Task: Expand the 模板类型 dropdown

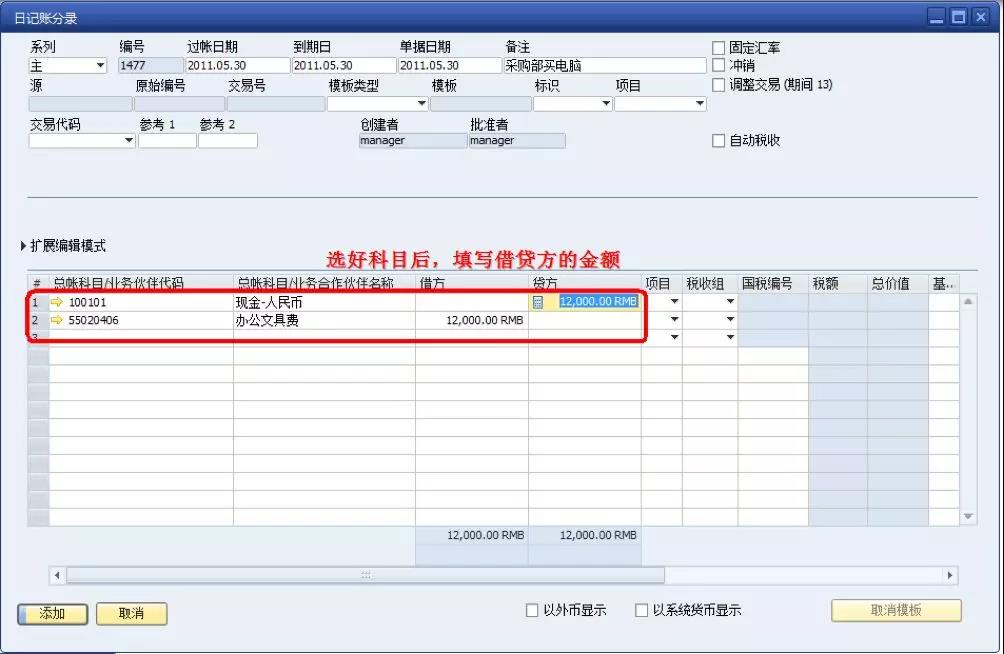Action: tap(420, 102)
